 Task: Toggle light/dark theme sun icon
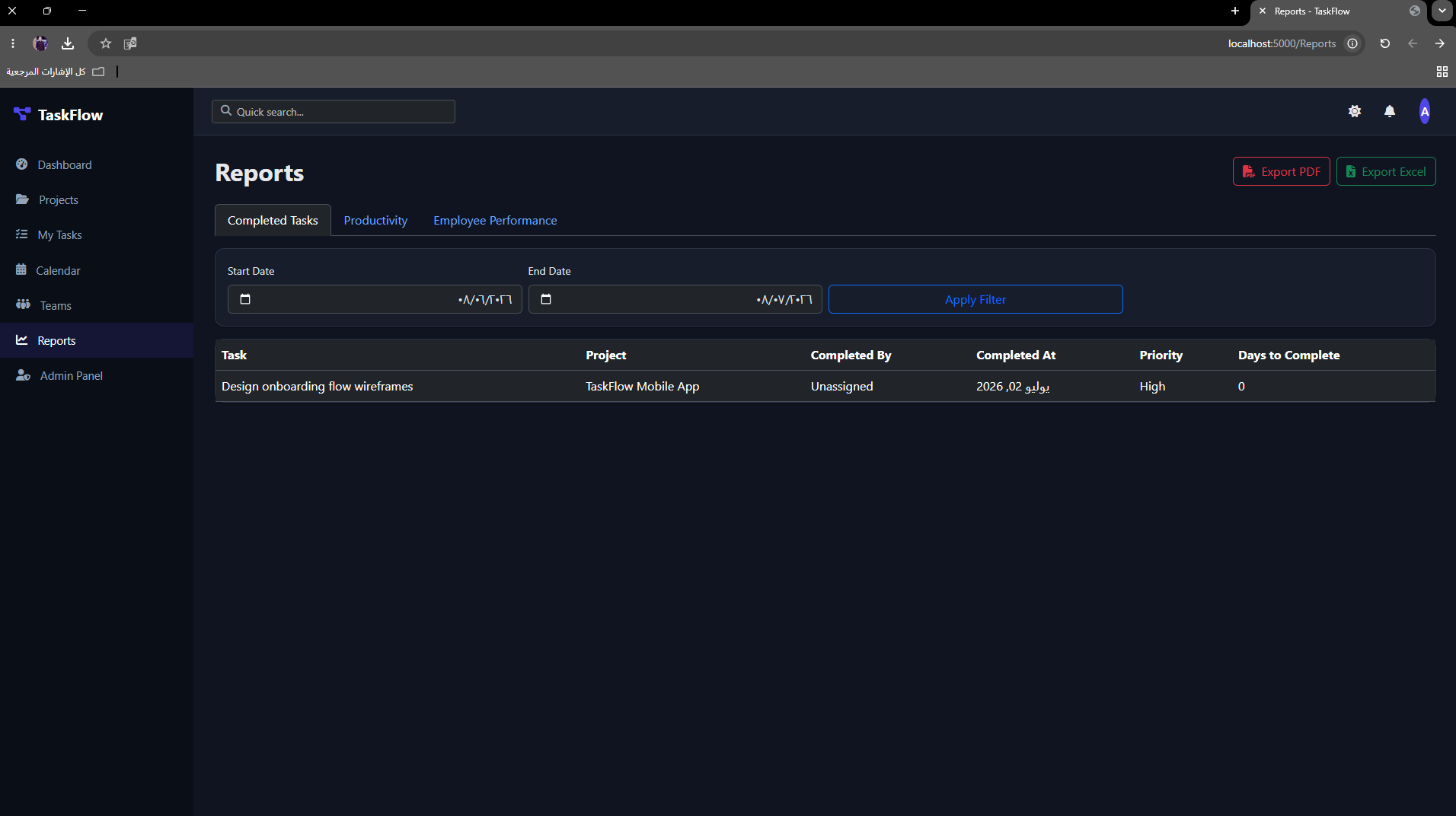coord(1355,111)
